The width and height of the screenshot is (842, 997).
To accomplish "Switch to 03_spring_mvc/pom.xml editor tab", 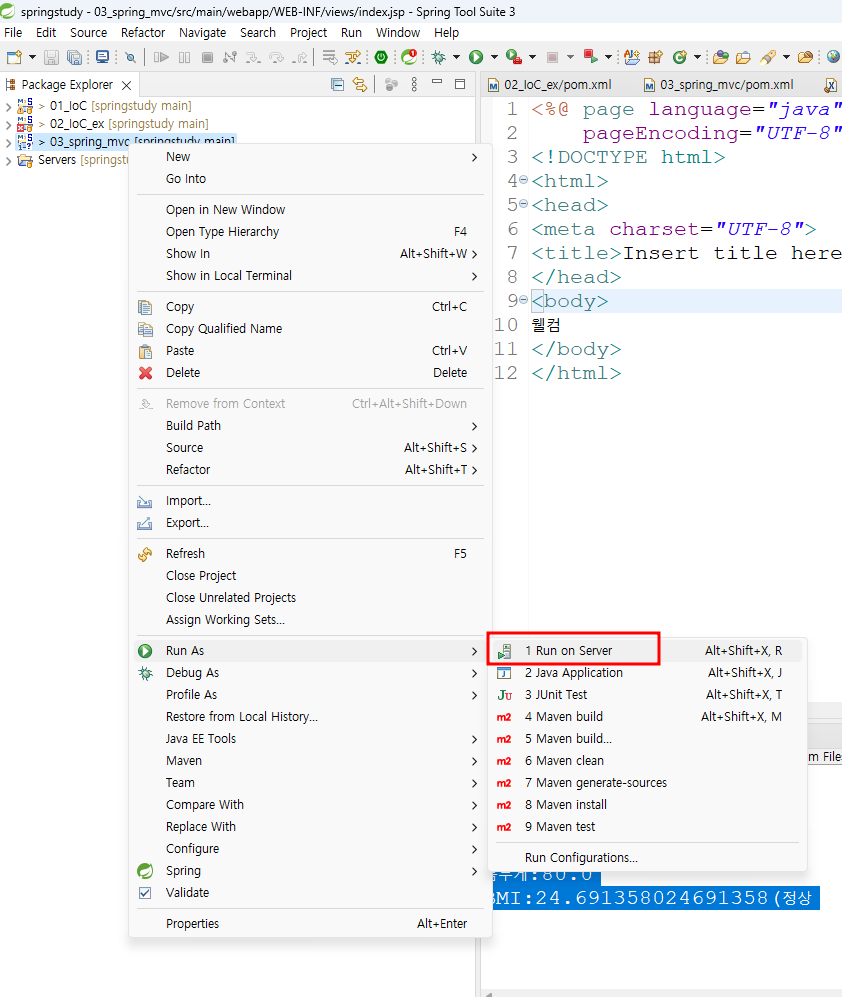I will click(x=719, y=85).
